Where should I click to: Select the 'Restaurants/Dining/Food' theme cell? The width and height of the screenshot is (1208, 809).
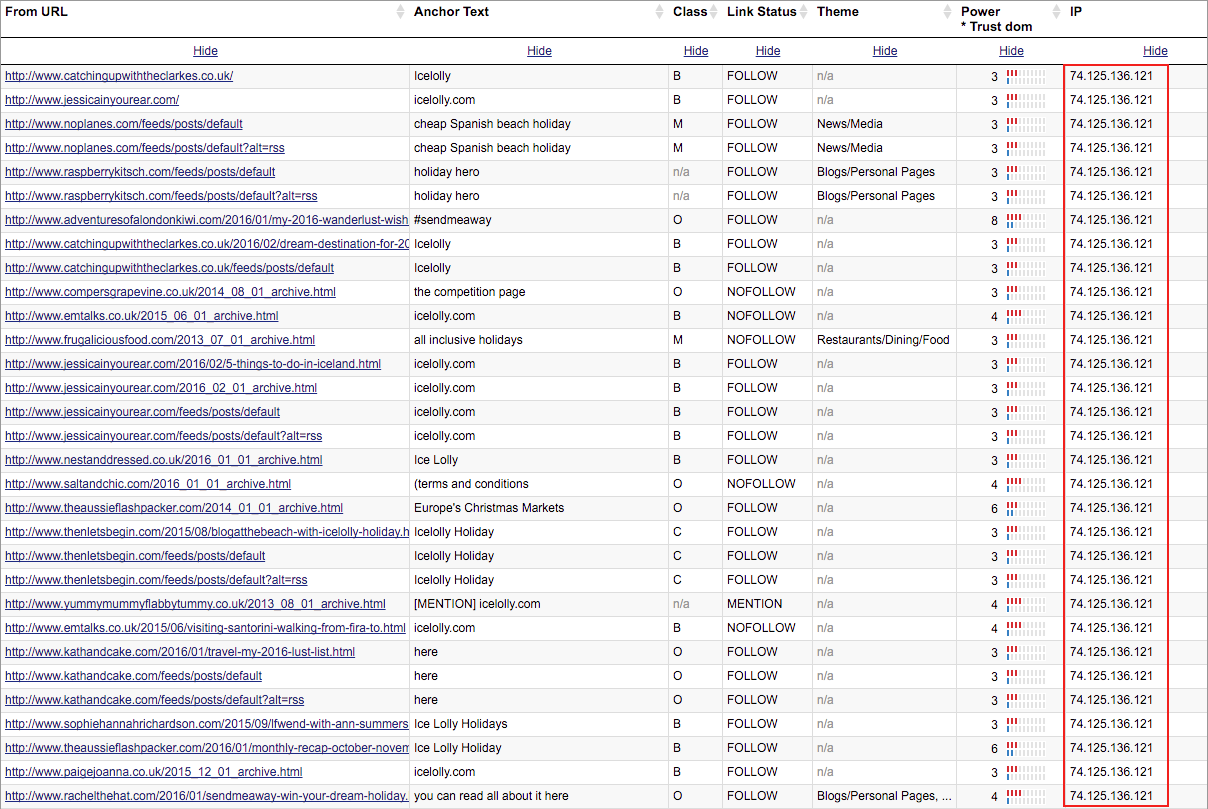pos(883,340)
